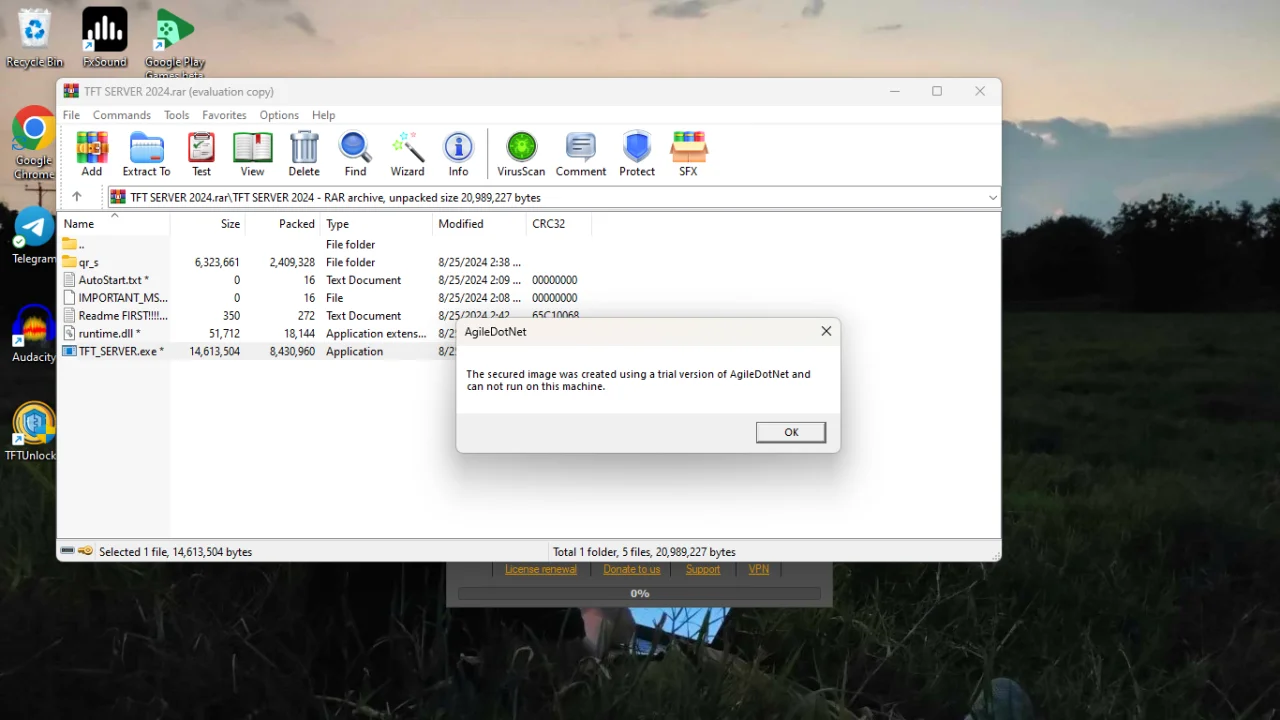The width and height of the screenshot is (1280, 720).
Task: Launch FxSound desktop shortcut
Action: click(x=105, y=38)
